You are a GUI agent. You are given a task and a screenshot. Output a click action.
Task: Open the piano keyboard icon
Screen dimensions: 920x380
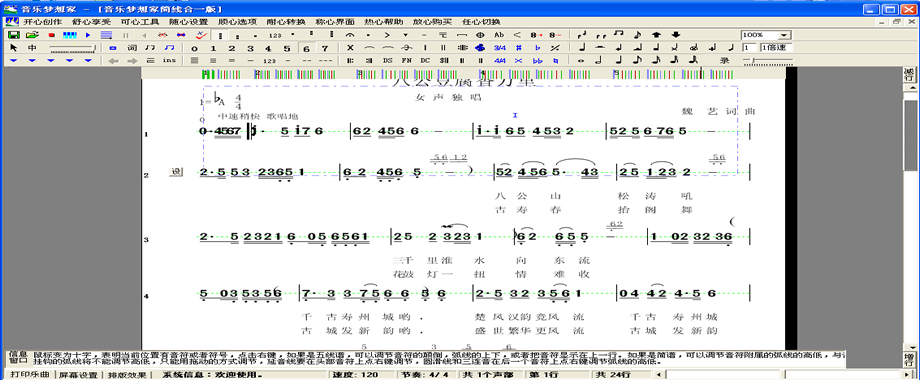tap(69, 35)
